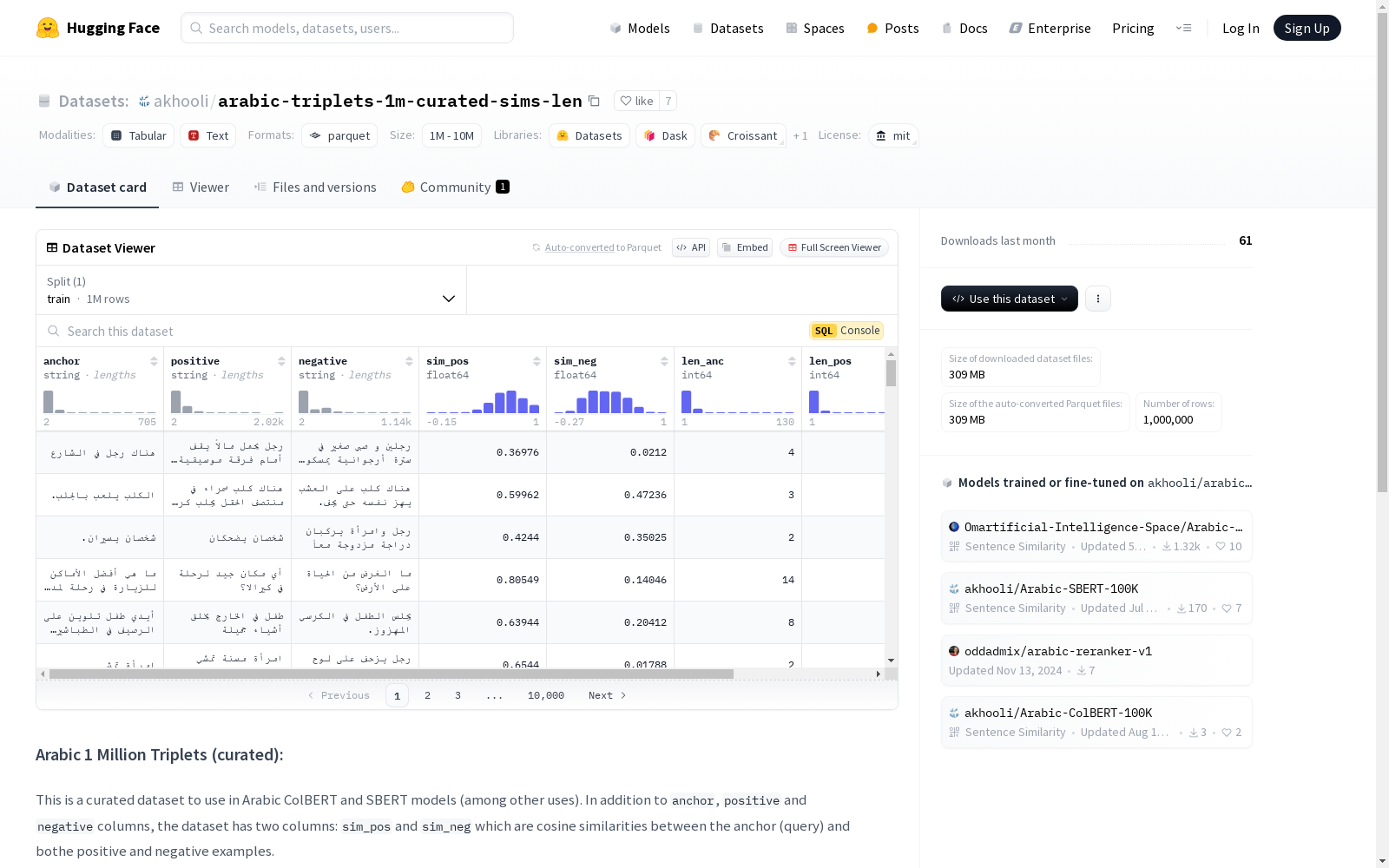Select page 1 in pagination
The image size is (1389, 868).
click(397, 695)
